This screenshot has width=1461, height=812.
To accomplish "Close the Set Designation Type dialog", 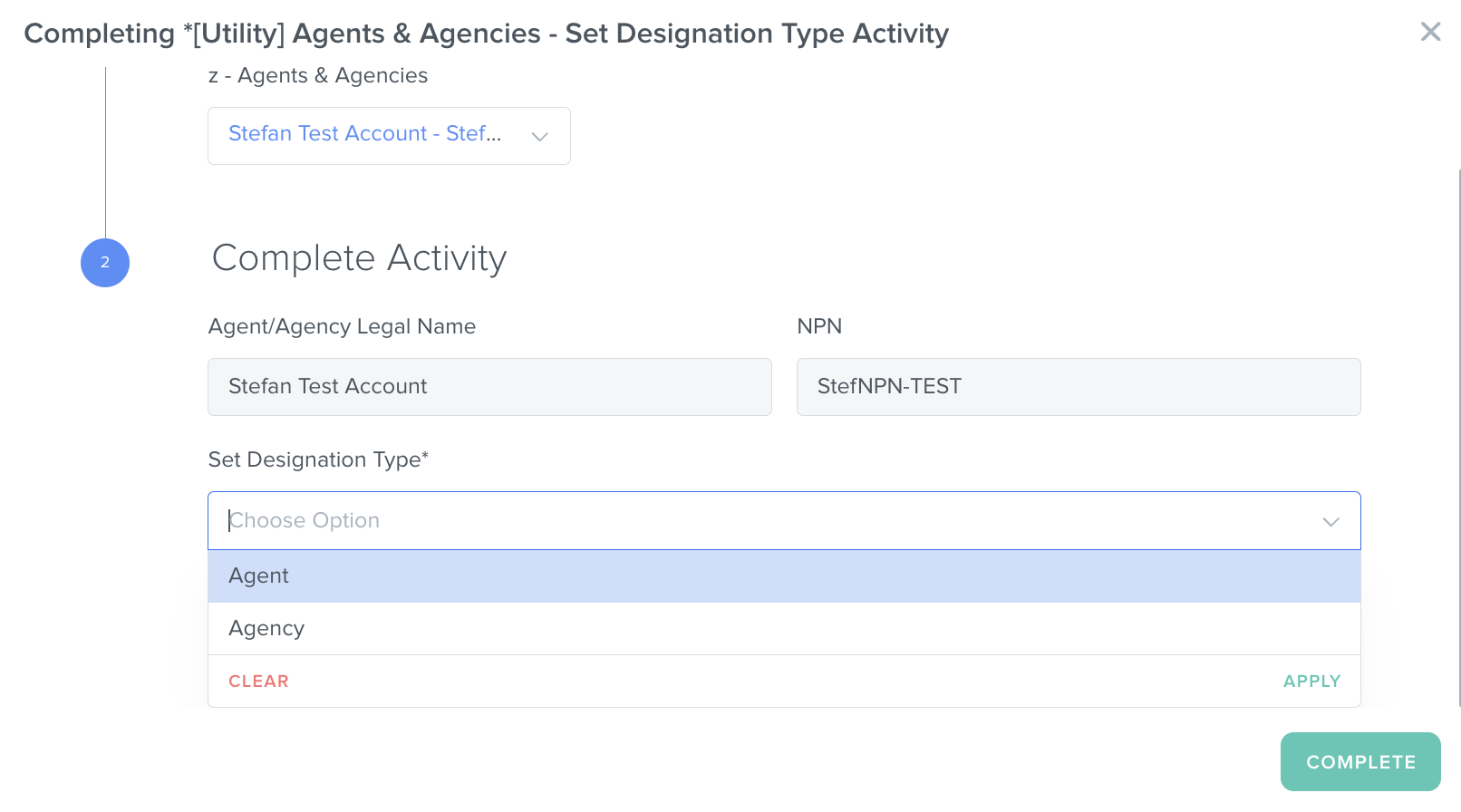I will pos(1430,32).
